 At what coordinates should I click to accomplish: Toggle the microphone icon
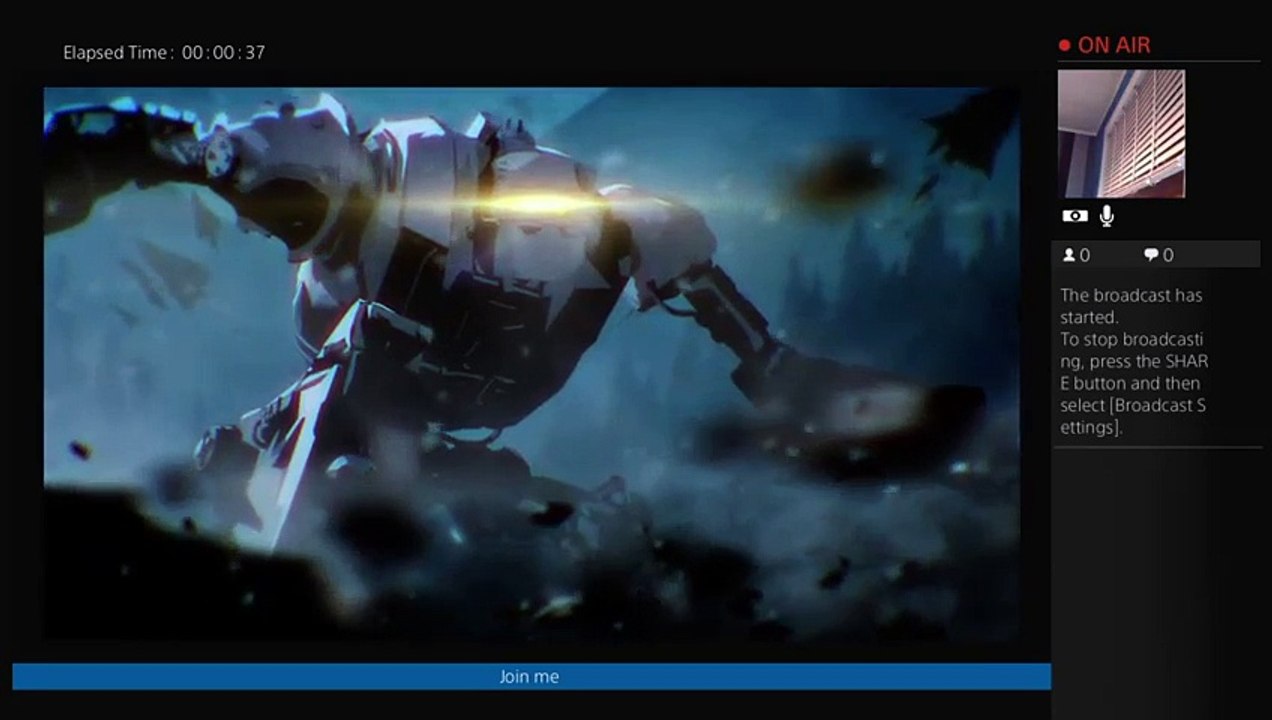pos(1107,215)
